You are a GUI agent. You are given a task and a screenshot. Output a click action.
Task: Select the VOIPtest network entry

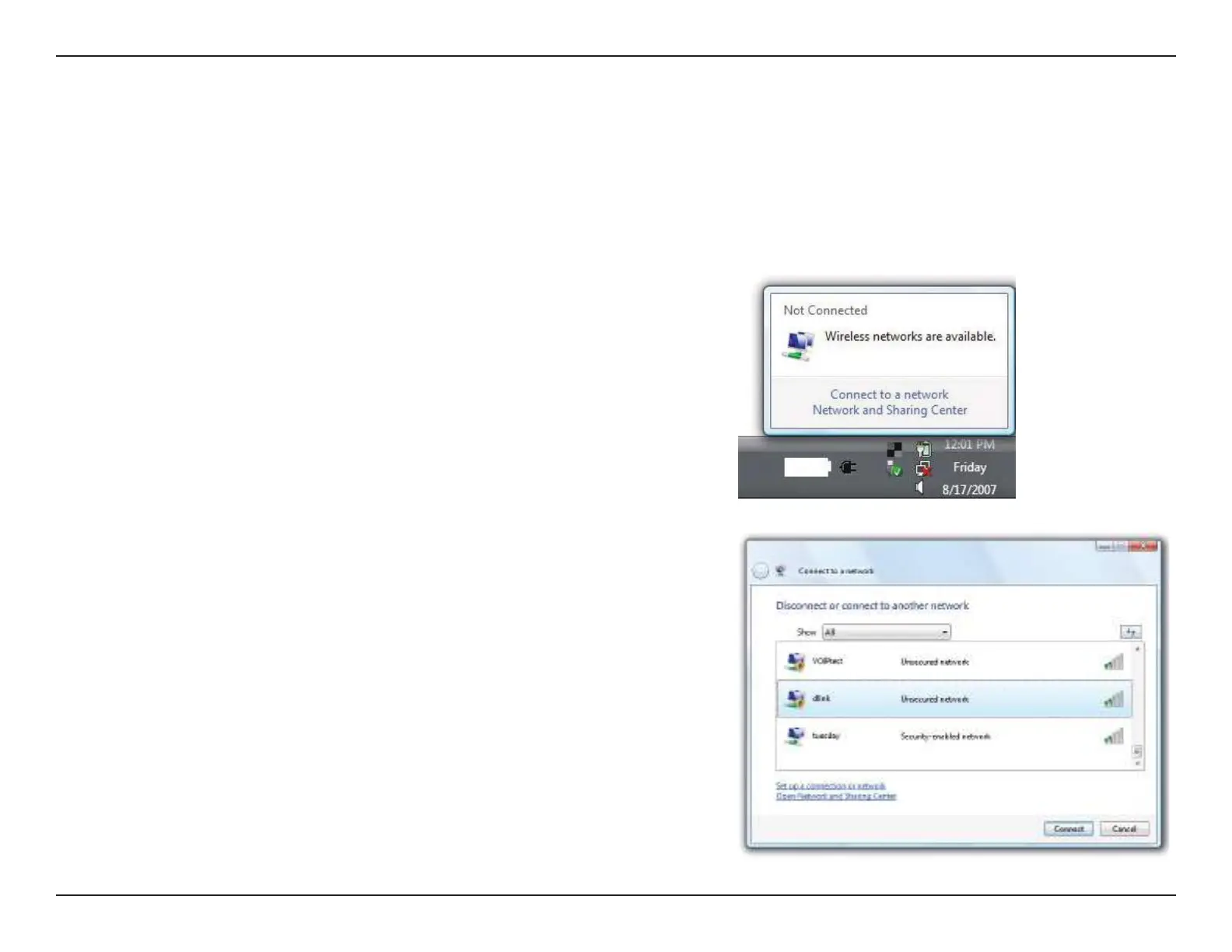click(954, 662)
